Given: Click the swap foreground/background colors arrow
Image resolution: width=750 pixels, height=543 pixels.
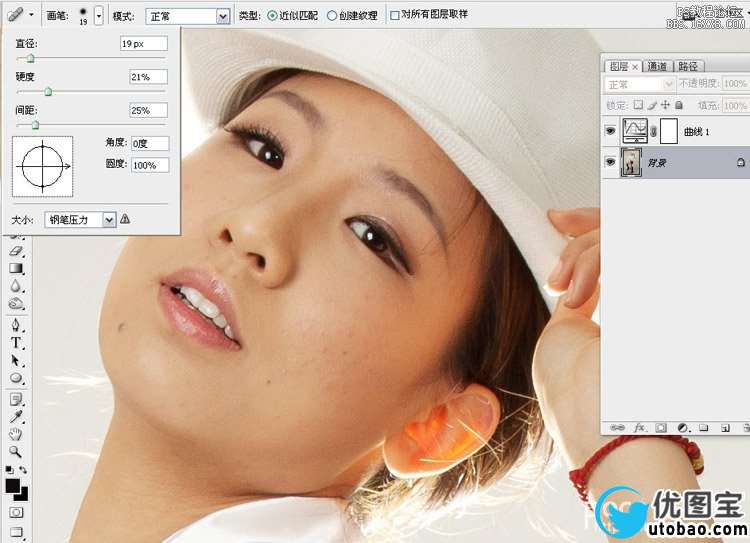Looking at the screenshot, I should coord(22,470).
